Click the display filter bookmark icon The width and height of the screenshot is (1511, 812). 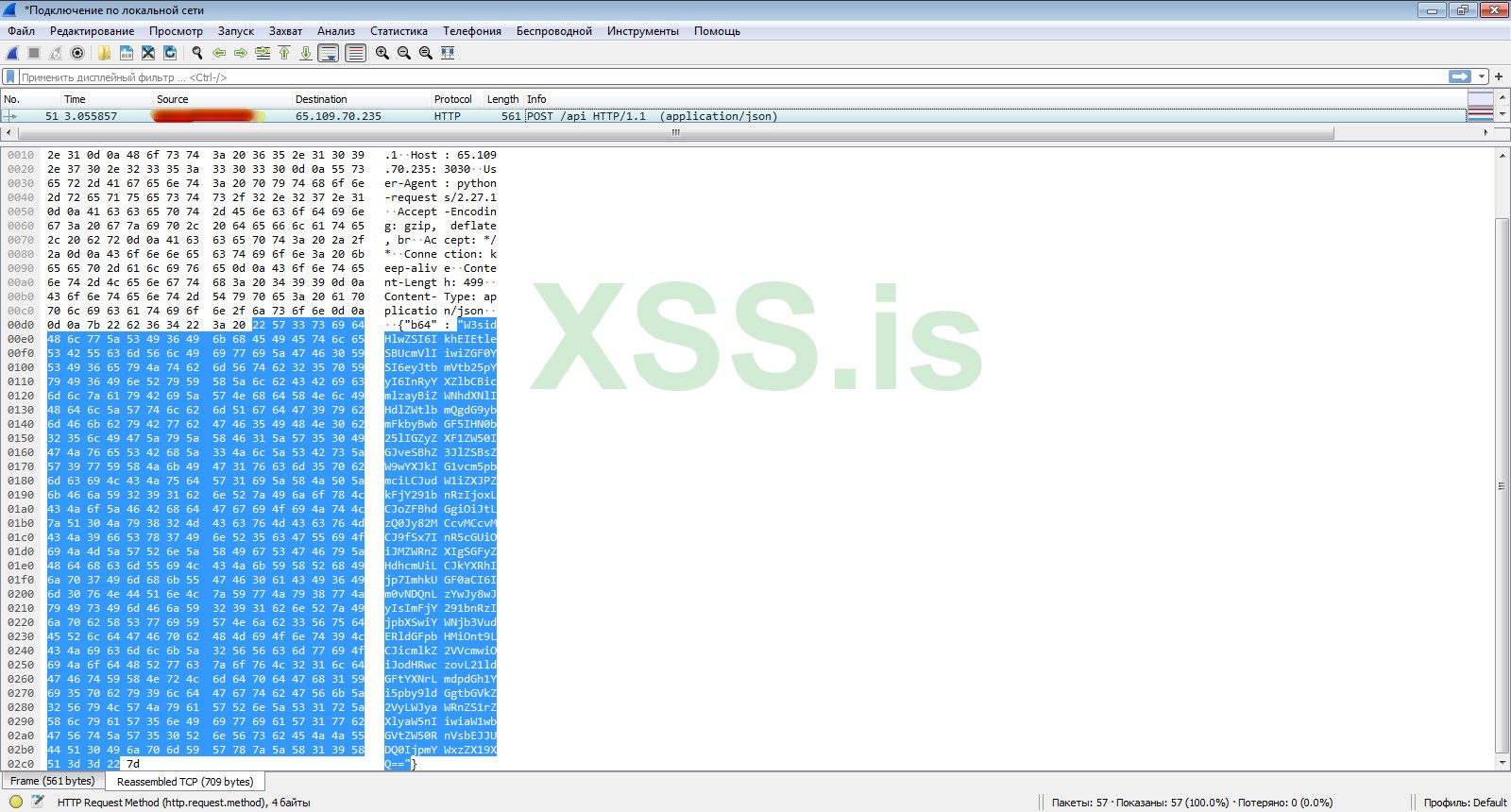pos(11,76)
